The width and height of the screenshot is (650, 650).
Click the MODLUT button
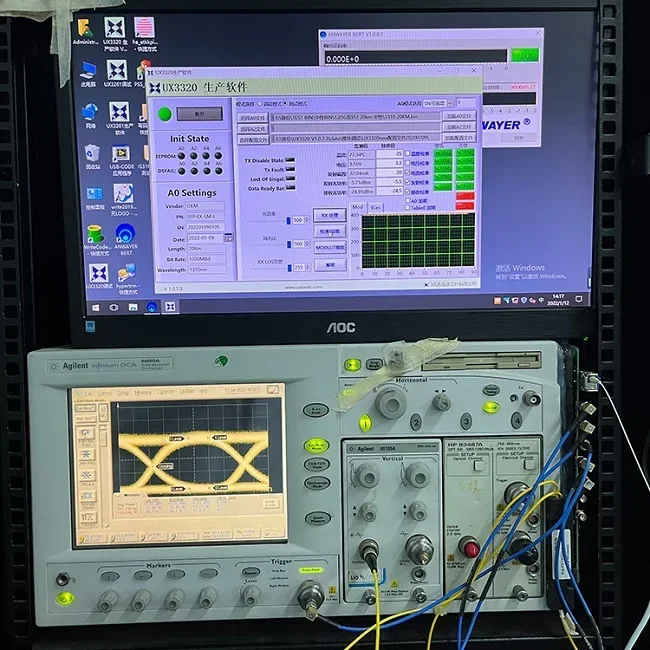pyautogui.click(x=330, y=247)
